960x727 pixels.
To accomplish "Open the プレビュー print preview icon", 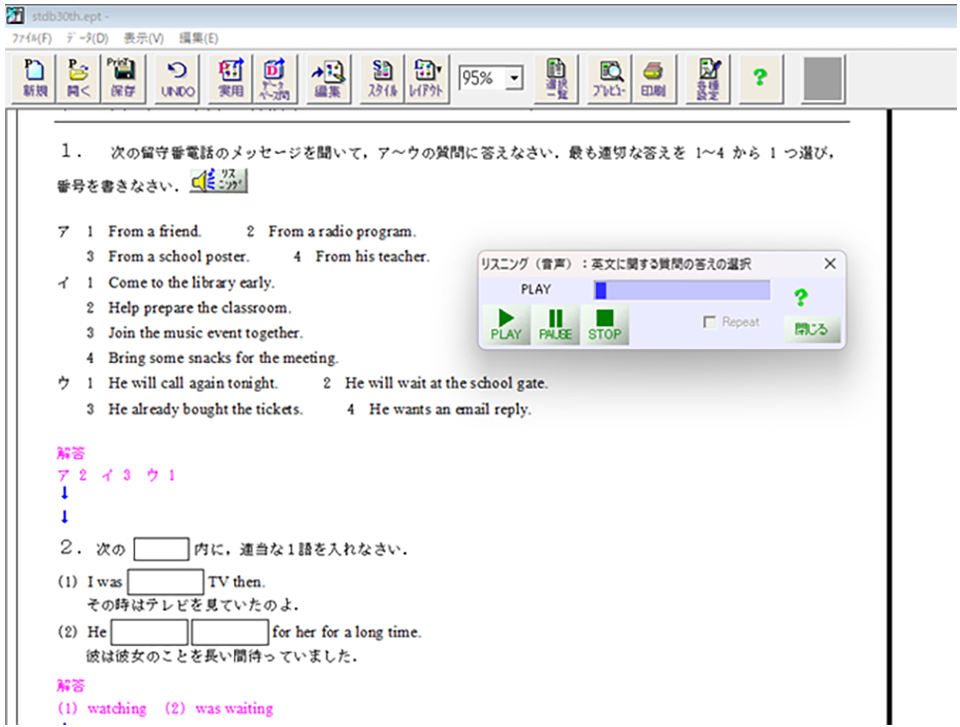I will (x=609, y=78).
